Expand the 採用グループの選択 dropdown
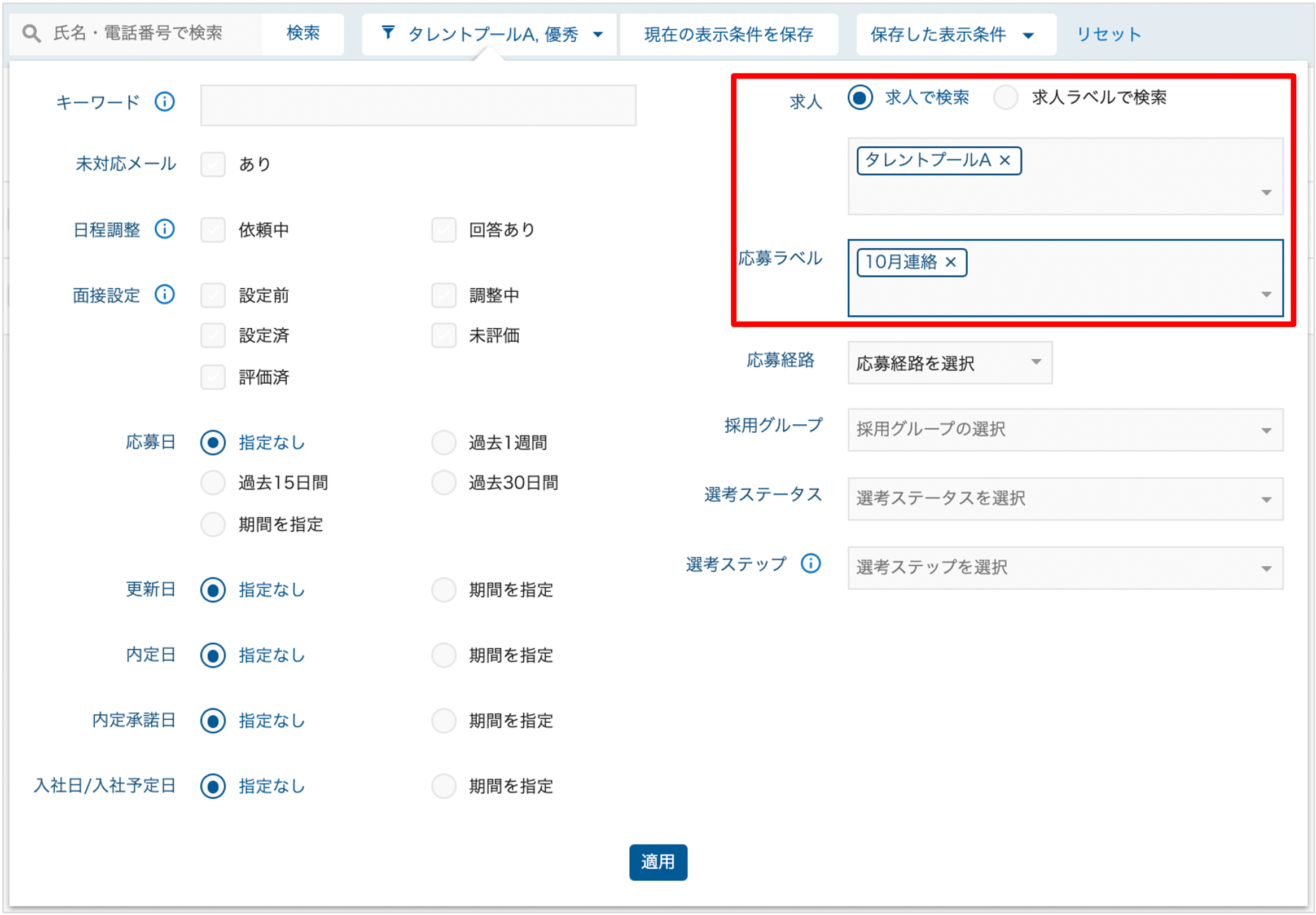The image size is (1316, 915). [x=1064, y=430]
